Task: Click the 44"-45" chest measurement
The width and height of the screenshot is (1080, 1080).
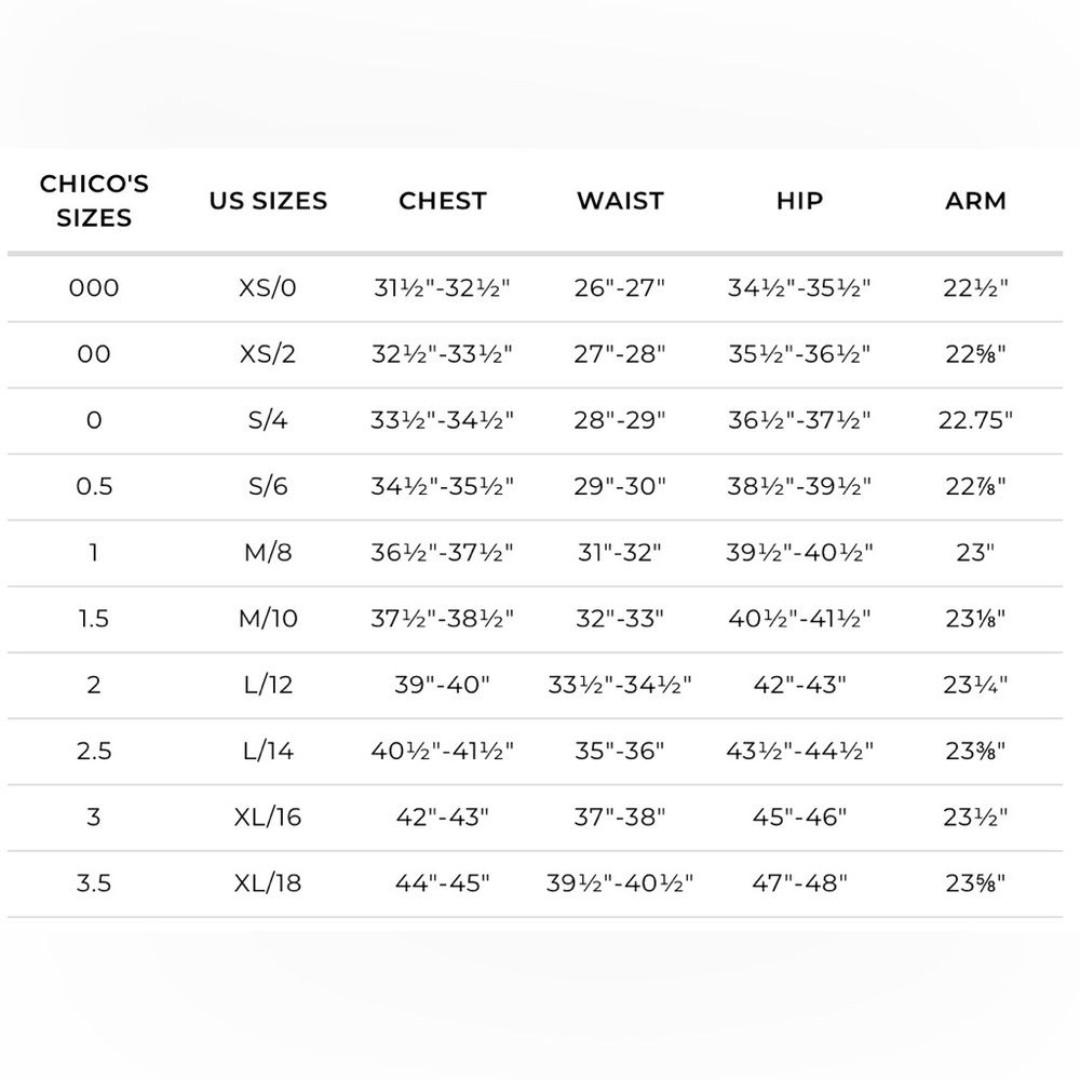Action: [x=442, y=882]
